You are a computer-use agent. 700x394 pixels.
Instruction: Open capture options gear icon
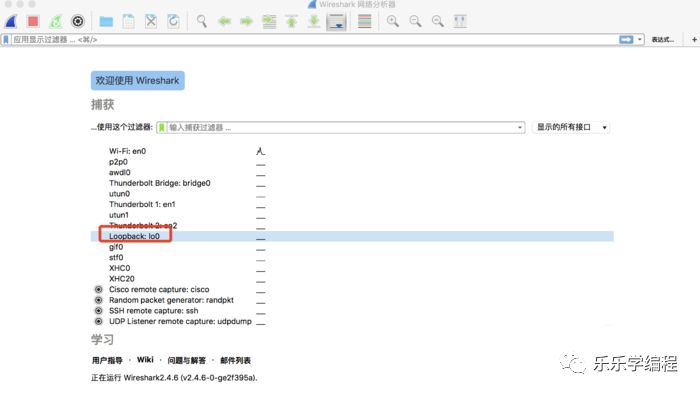pyautogui.click(x=78, y=21)
